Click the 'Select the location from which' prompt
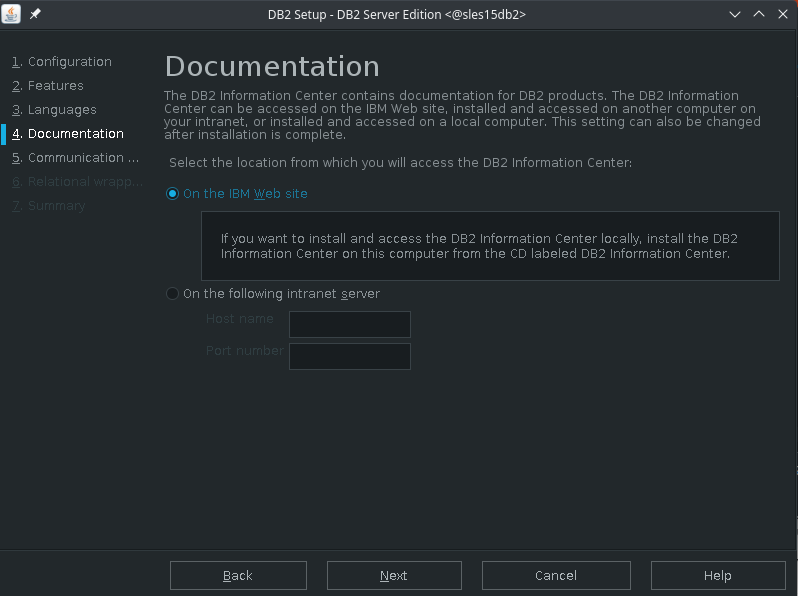Viewport: 798px width, 596px height. point(401,163)
